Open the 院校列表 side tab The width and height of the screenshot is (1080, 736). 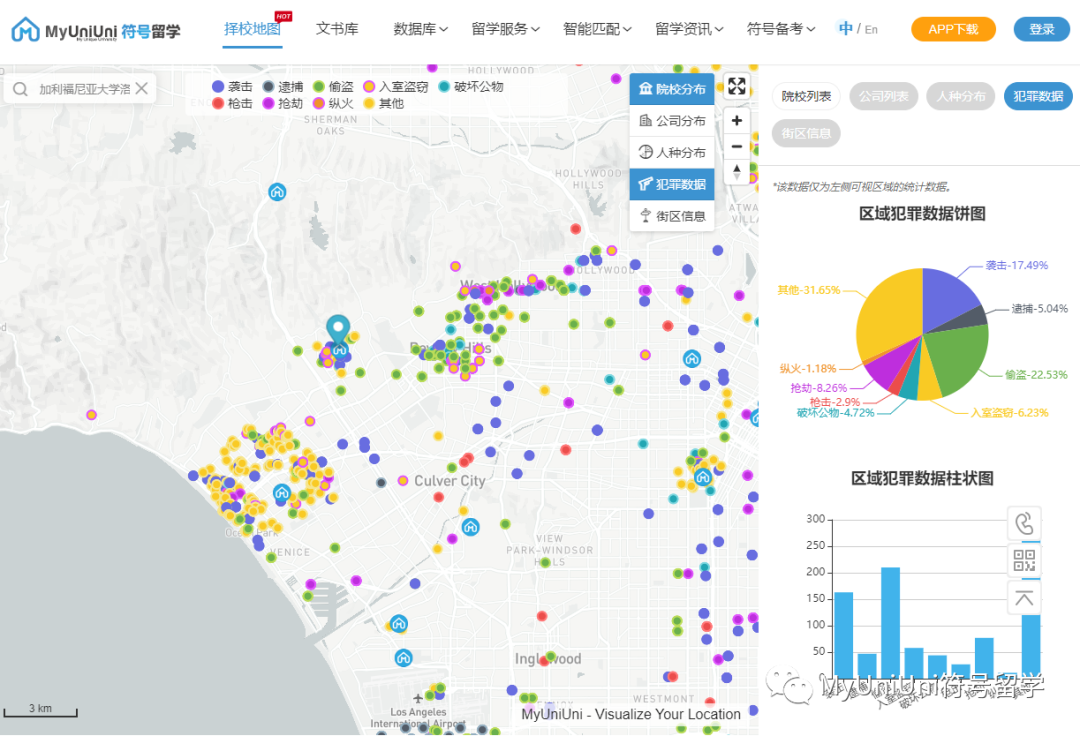pos(806,96)
